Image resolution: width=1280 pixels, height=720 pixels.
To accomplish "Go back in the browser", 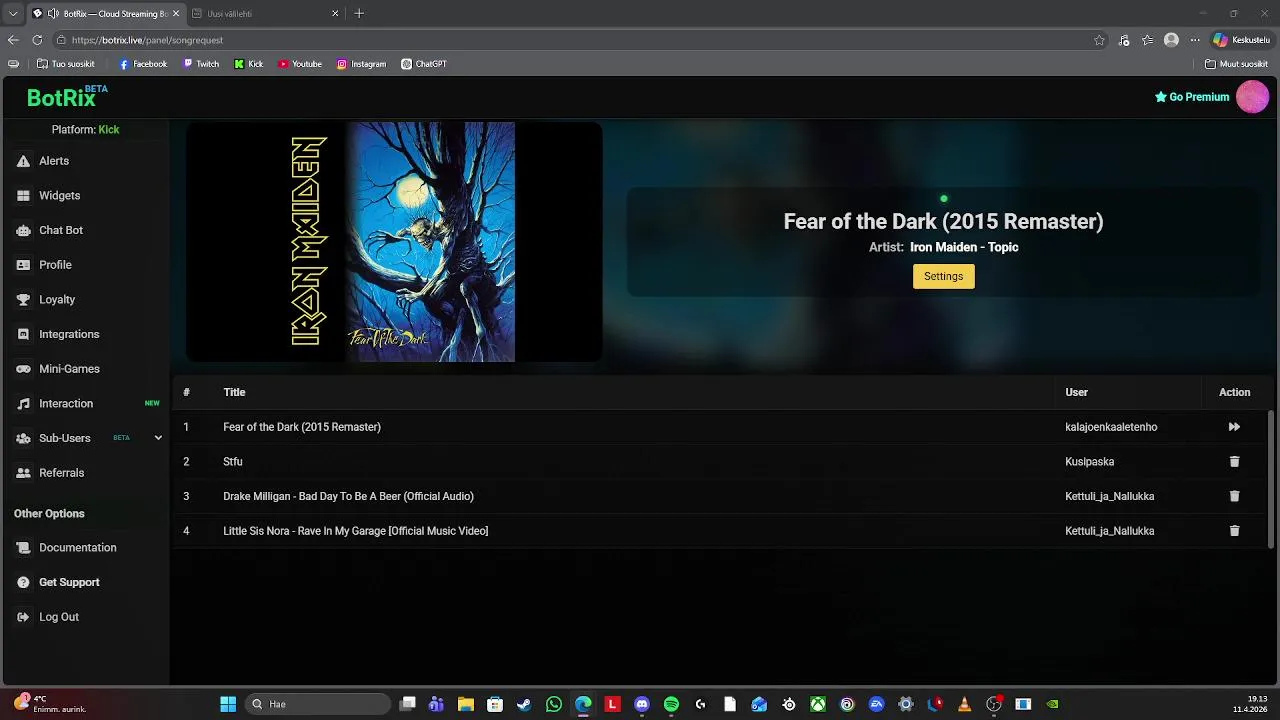I will click(x=13, y=40).
